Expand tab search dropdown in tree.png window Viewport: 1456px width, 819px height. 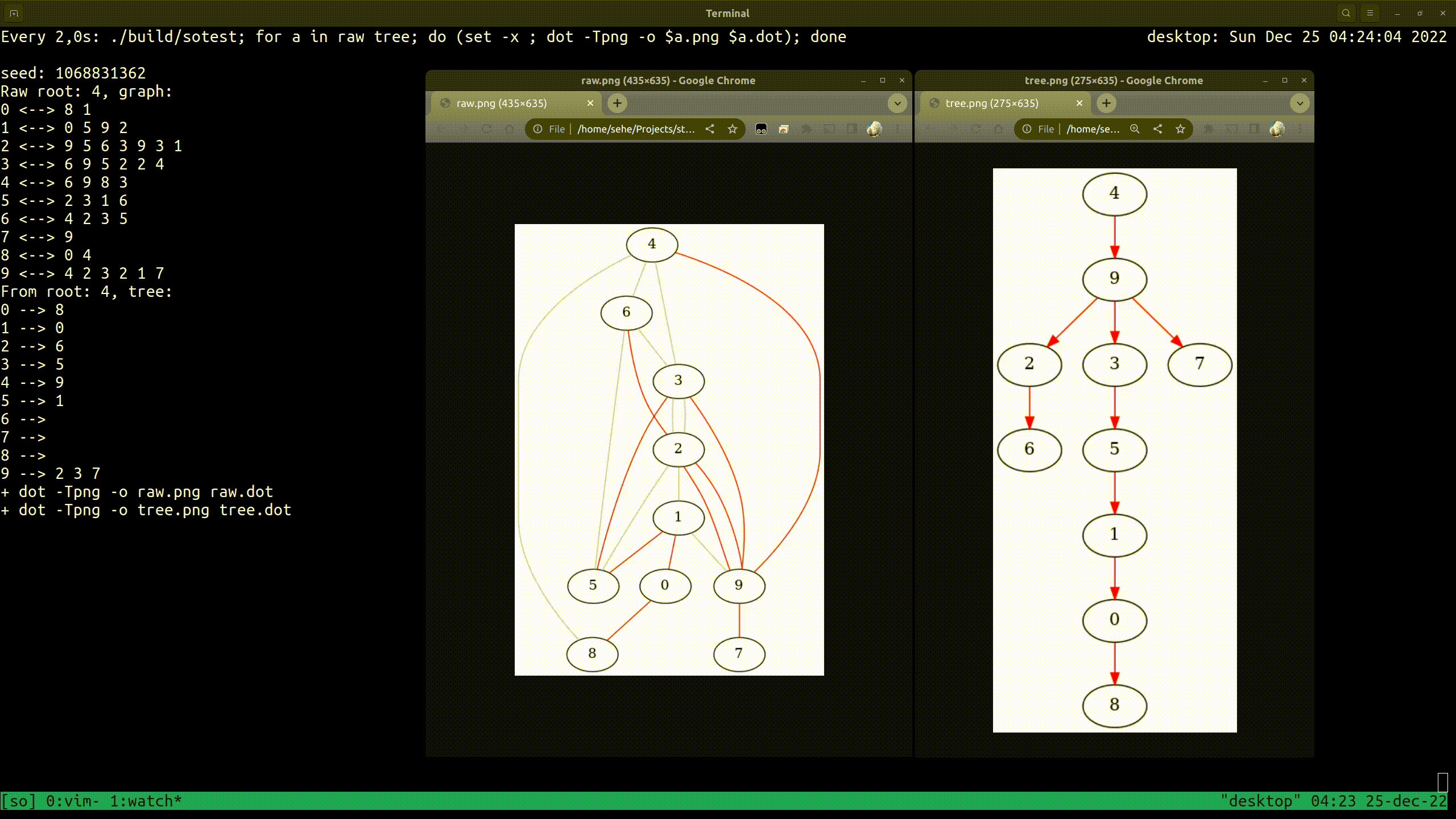tap(1300, 103)
